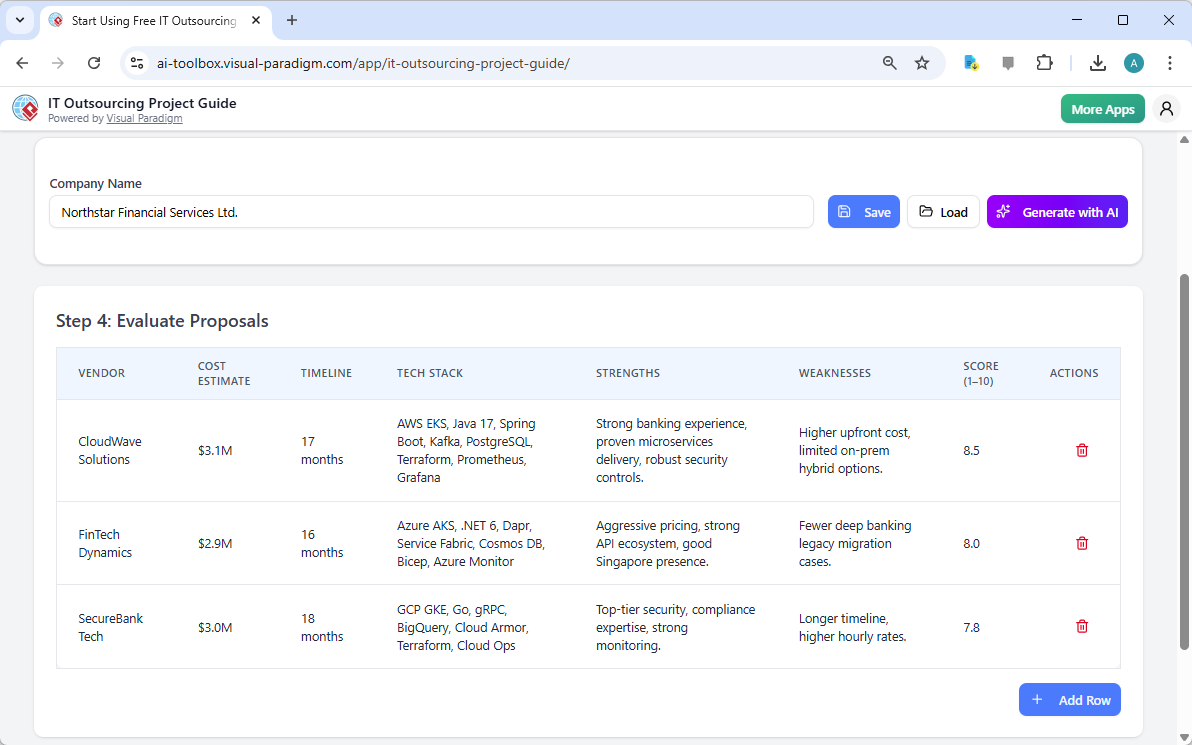The width and height of the screenshot is (1192, 745).
Task: Click the zoom magnifier in the address bar
Action: point(889,62)
